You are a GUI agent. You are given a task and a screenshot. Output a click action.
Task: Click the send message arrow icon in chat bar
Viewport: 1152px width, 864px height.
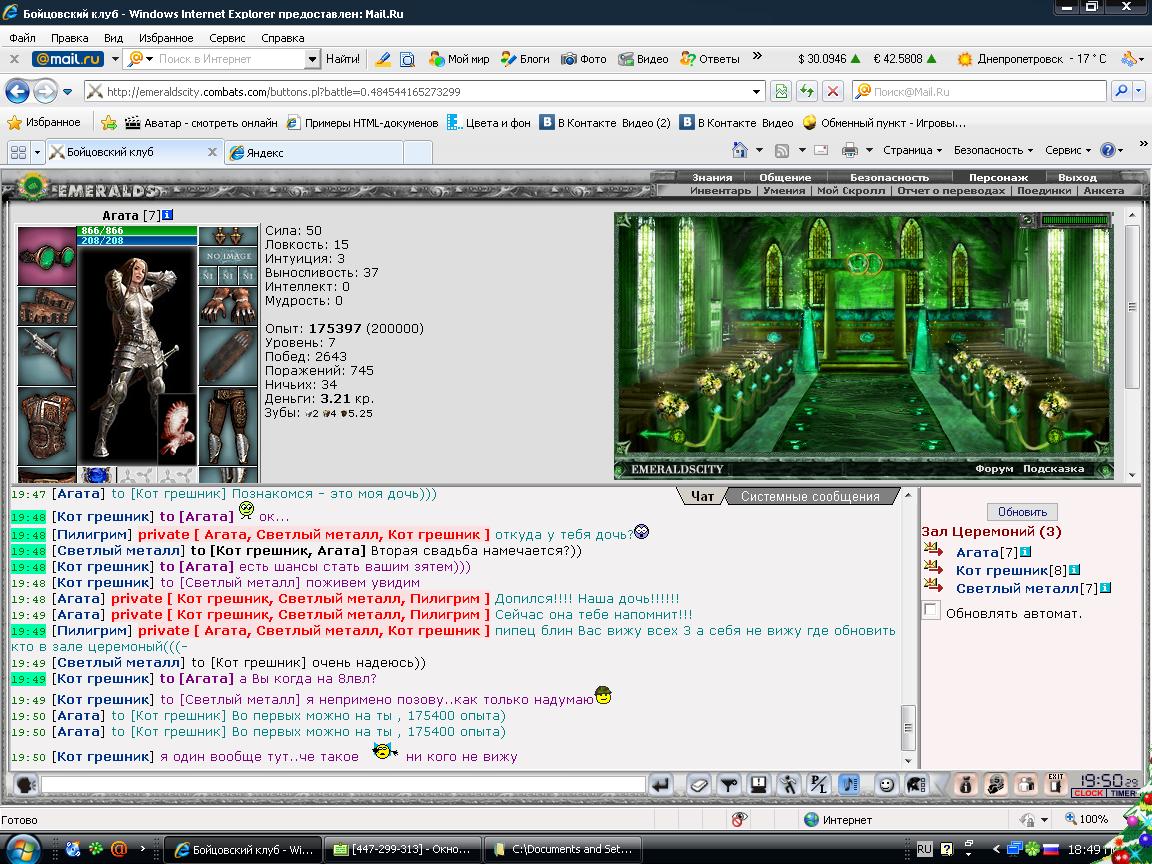click(661, 785)
